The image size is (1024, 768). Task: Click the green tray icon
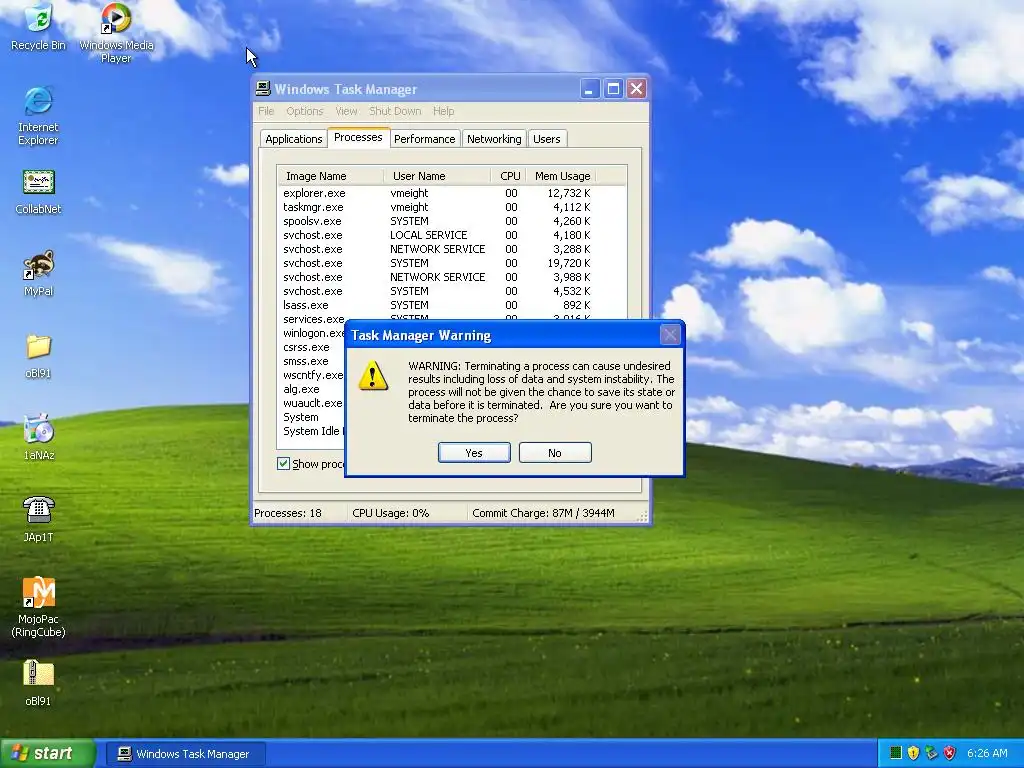click(896, 753)
